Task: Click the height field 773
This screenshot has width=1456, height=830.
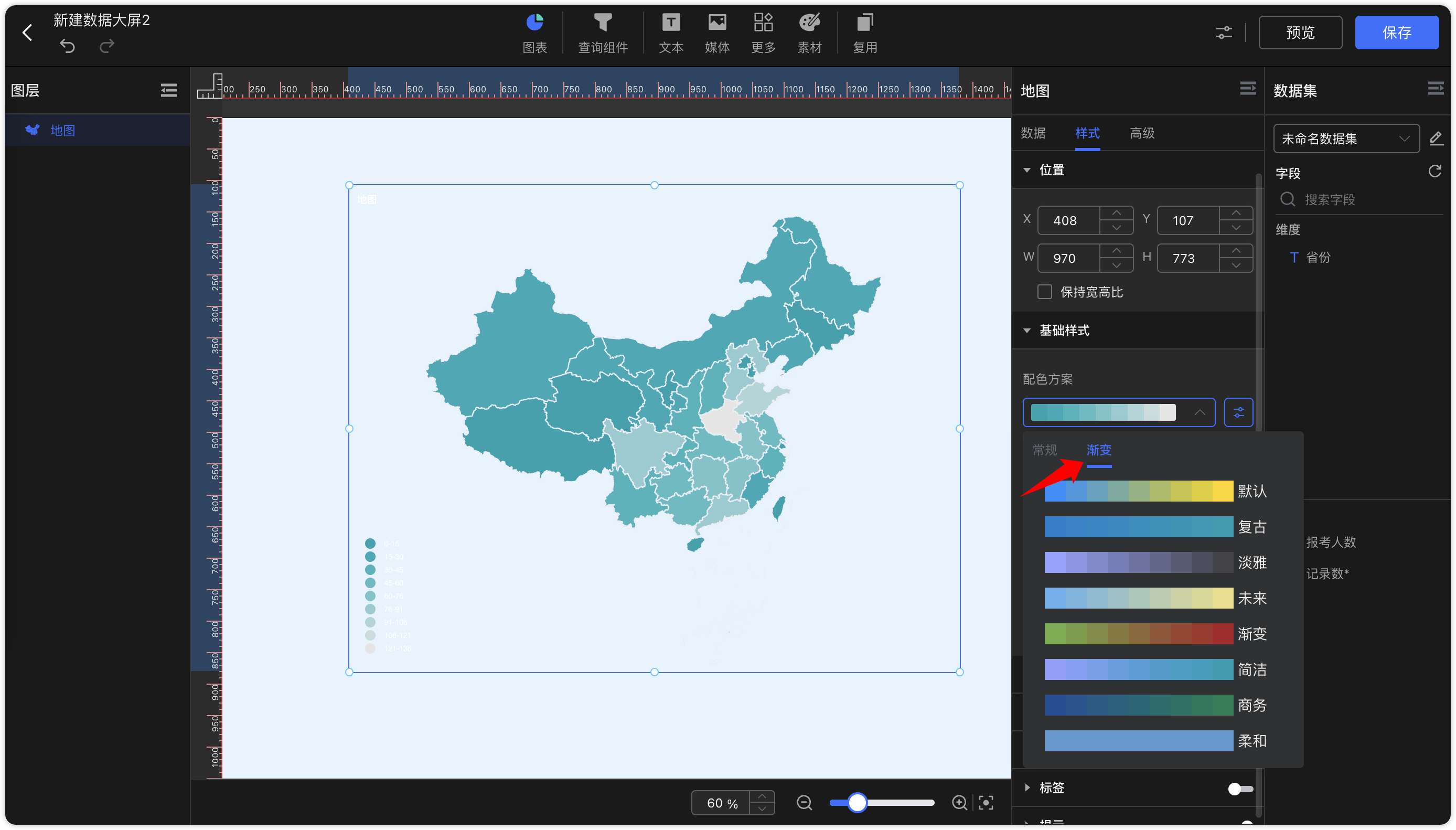Action: pyautogui.click(x=1188, y=258)
